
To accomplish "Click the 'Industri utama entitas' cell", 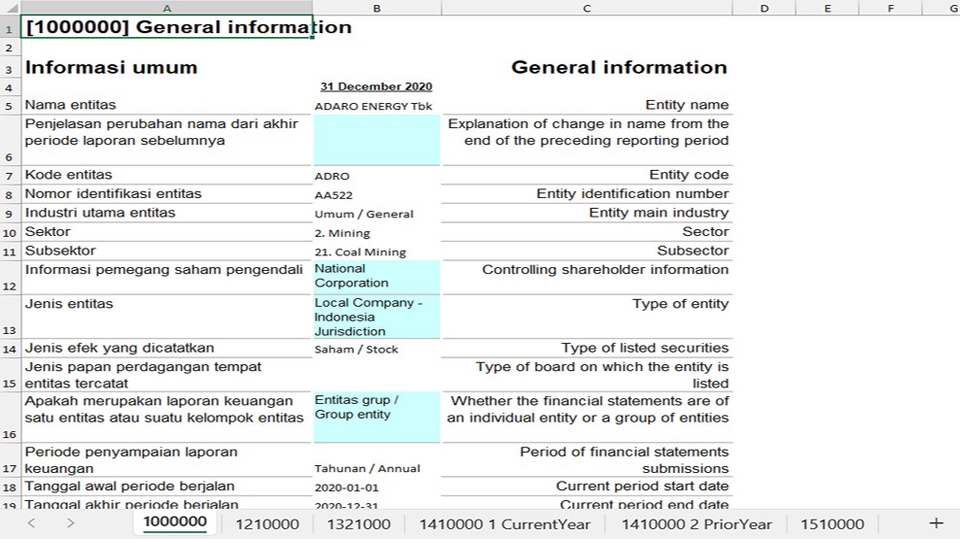I will (167, 213).
